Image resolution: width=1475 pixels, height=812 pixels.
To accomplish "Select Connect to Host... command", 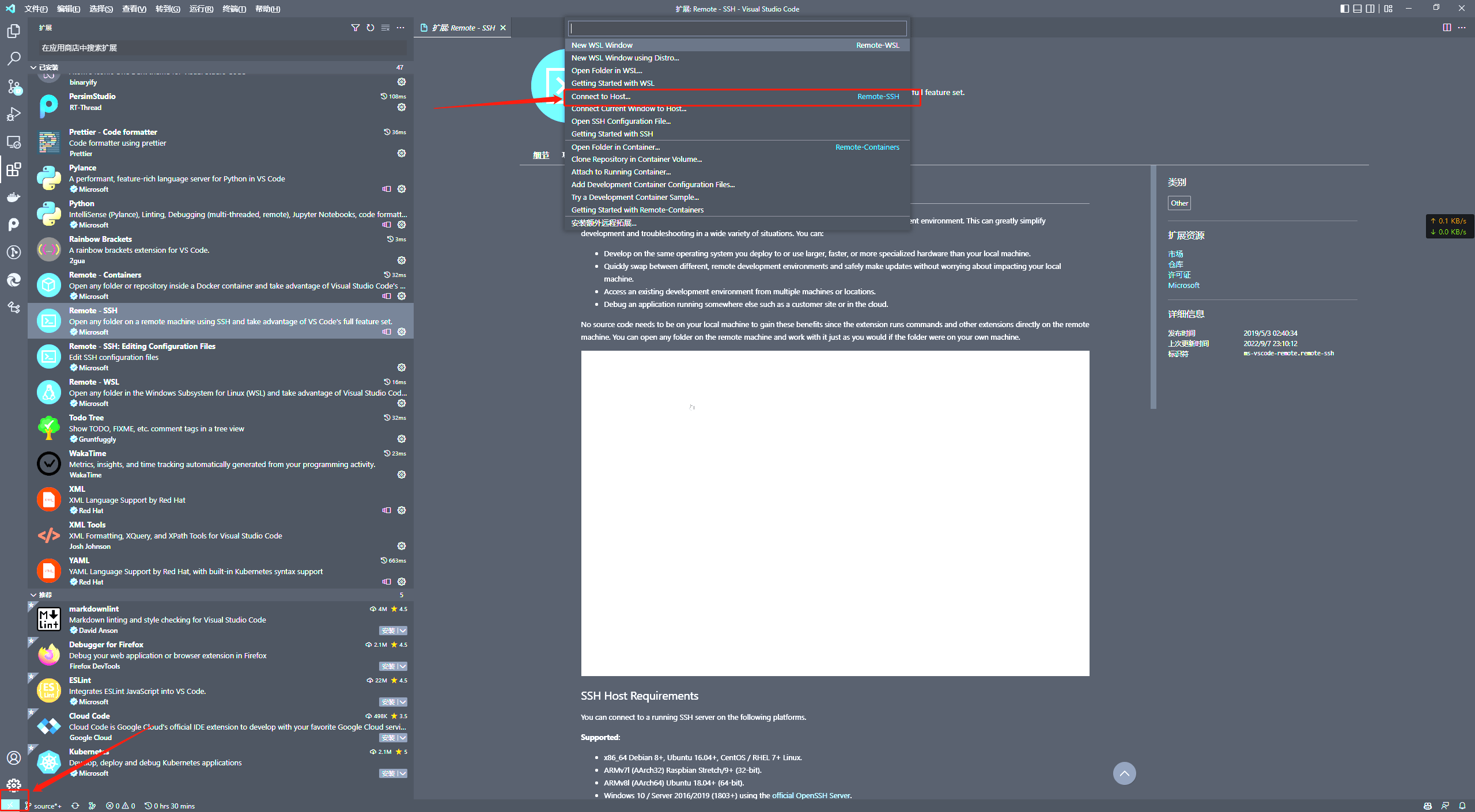I will coord(737,96).
